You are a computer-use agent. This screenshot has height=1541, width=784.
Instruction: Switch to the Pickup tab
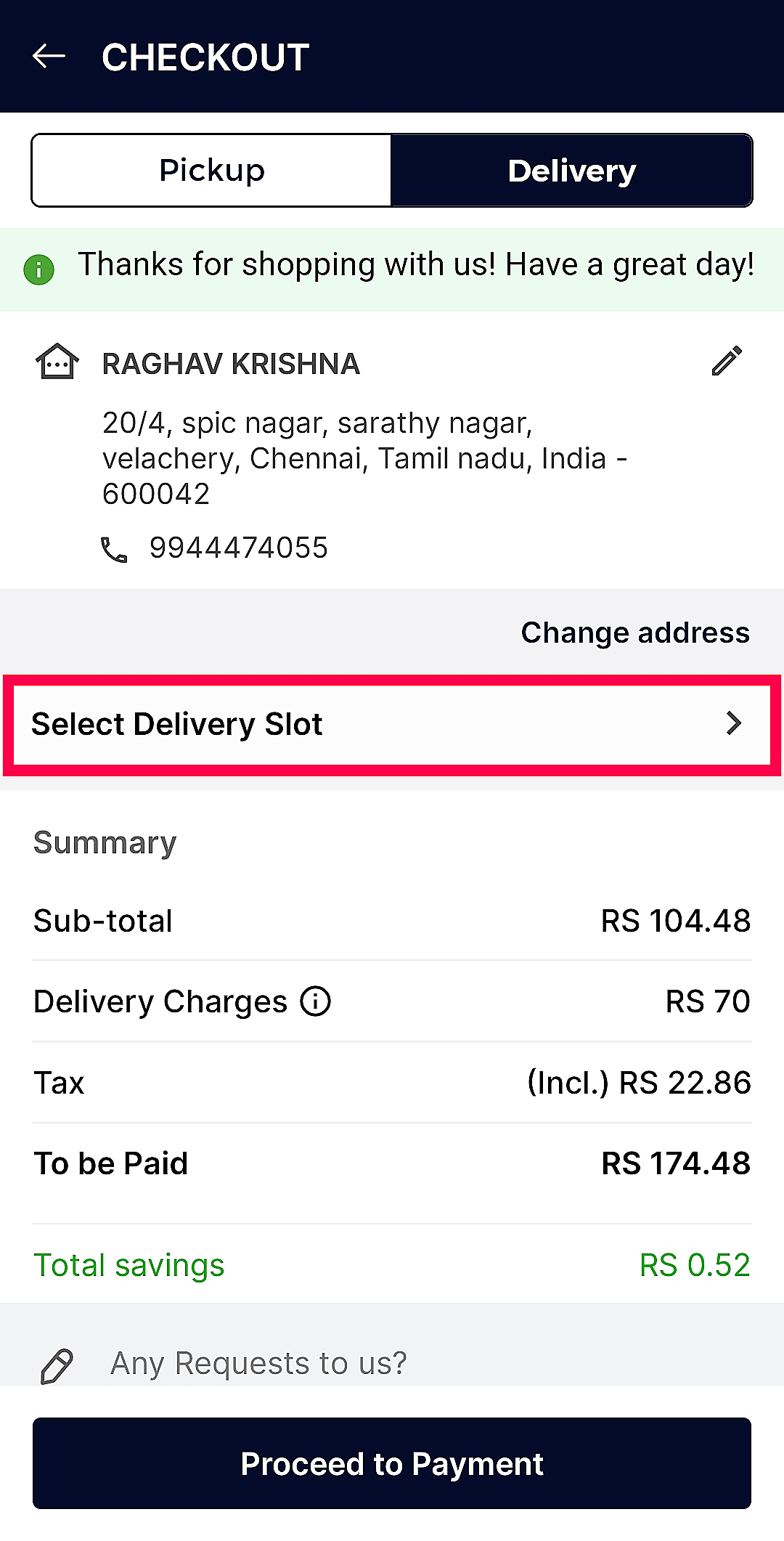tap(212, 171)
